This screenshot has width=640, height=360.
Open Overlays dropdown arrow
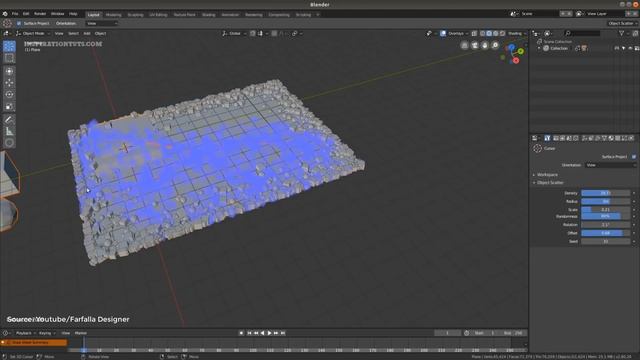coord(467,33)
